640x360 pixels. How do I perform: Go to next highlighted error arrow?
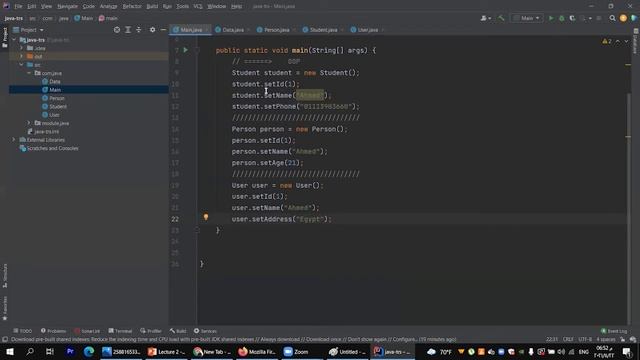point(626,41)
